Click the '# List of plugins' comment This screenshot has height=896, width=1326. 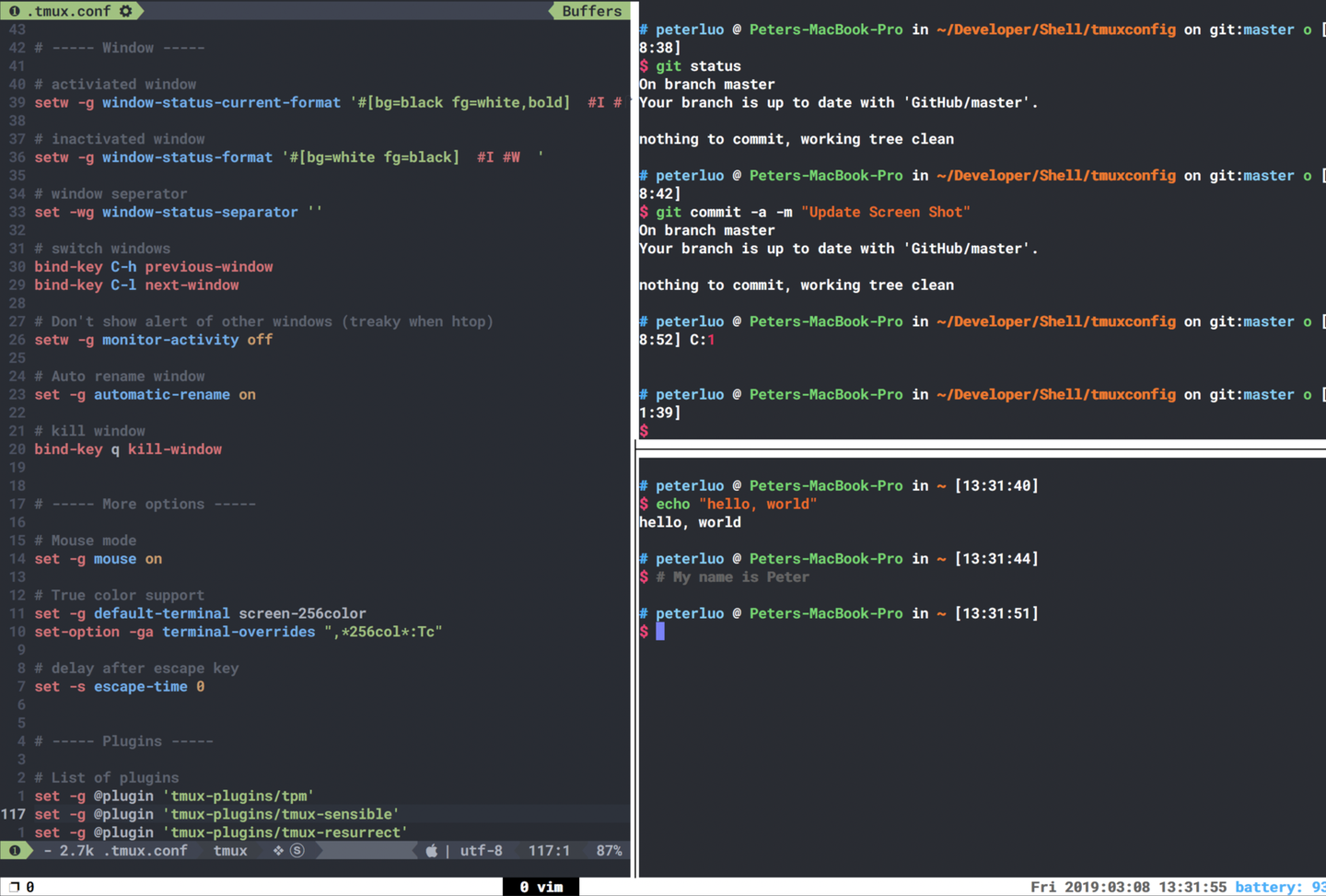tap(107, 778)
